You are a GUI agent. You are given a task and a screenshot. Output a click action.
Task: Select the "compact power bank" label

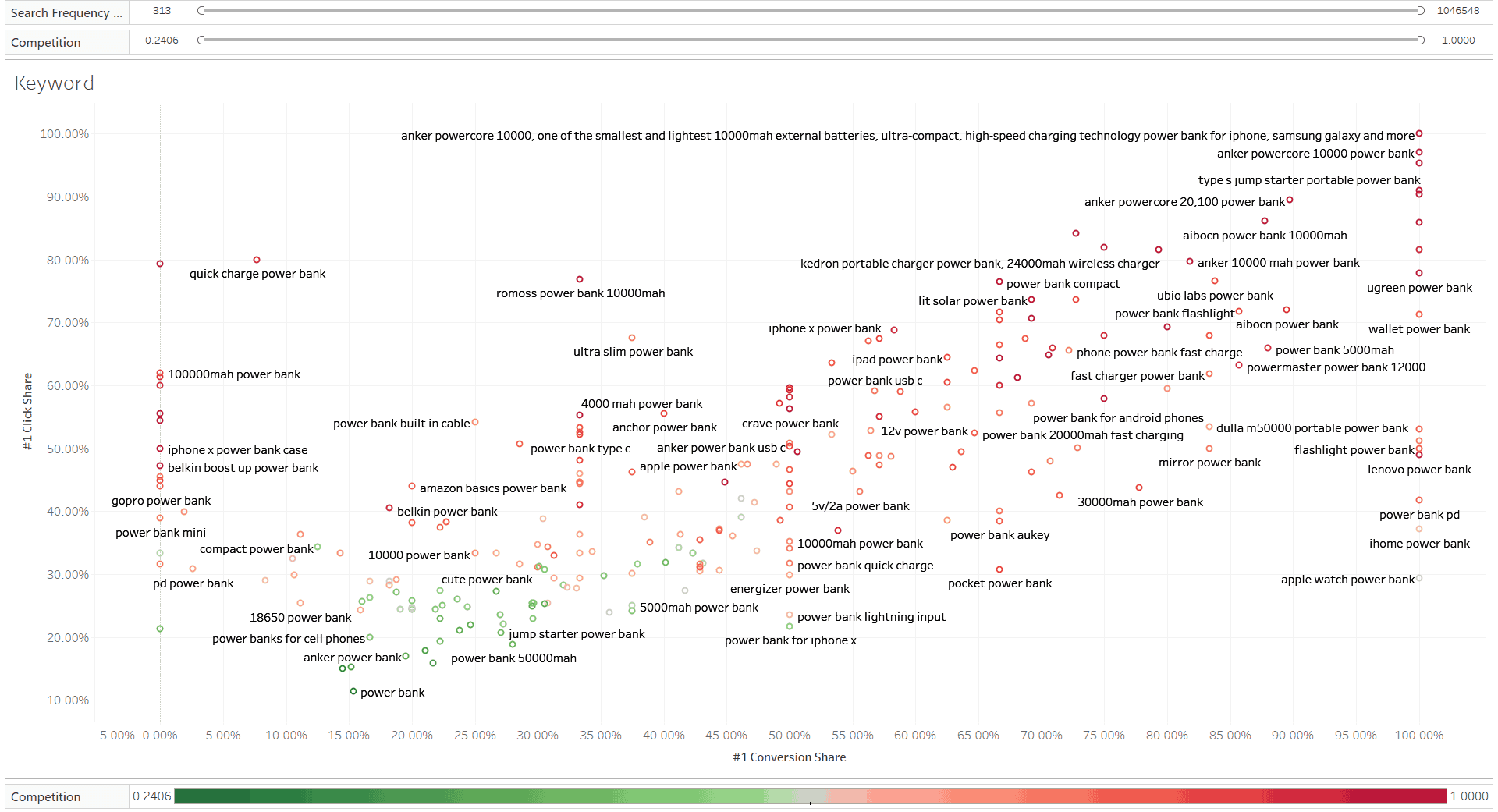point(257,549)
